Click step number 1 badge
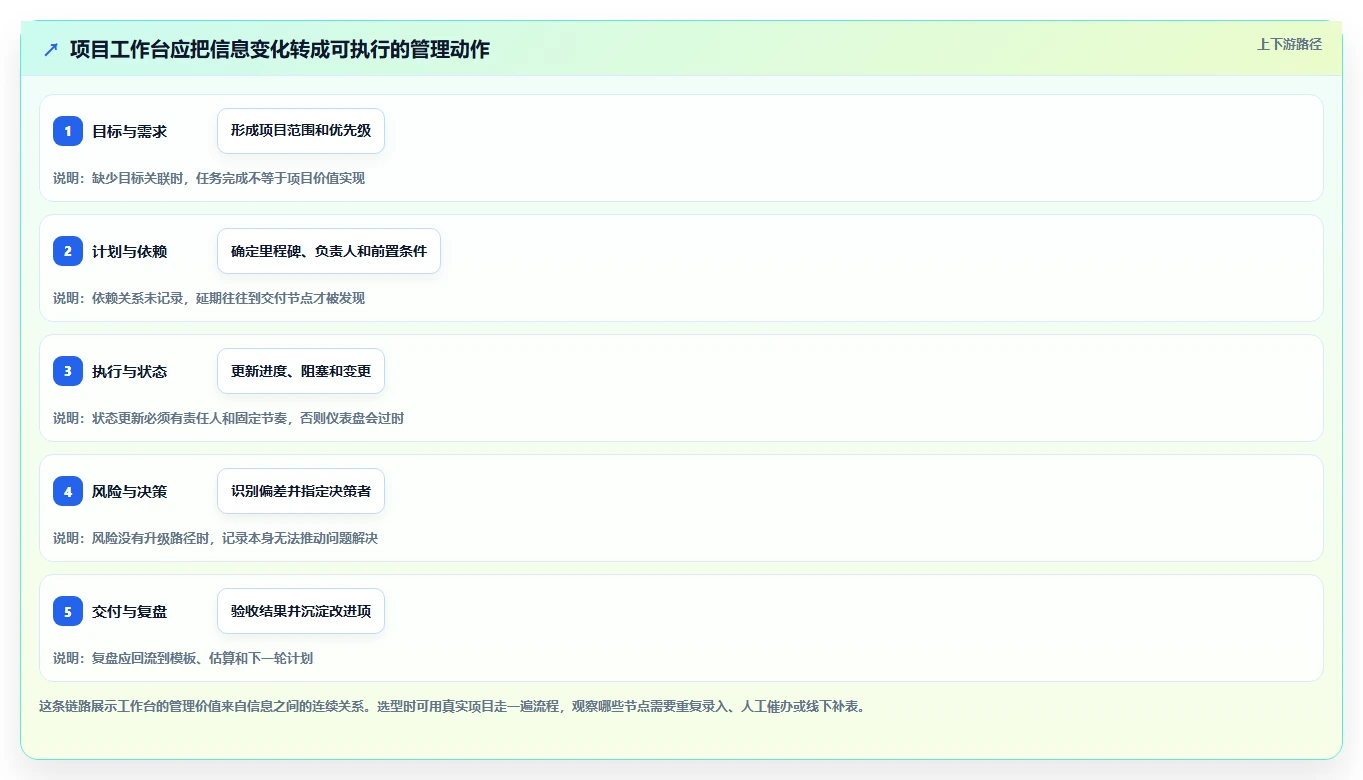Viewport: 1363px width, 780px height. click(x=68, y=131)
